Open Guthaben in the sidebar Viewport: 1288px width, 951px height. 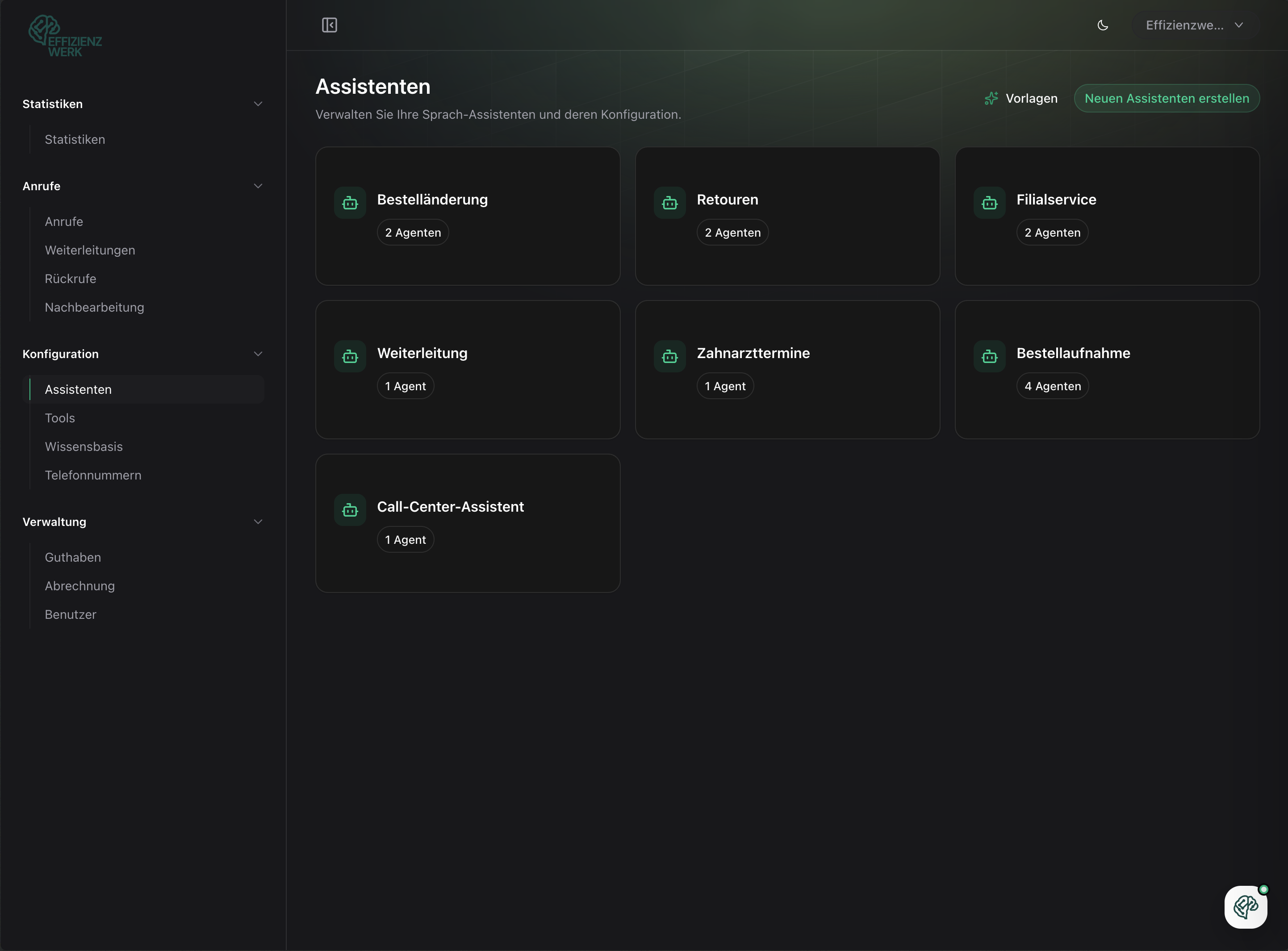(x=72, y=557)
